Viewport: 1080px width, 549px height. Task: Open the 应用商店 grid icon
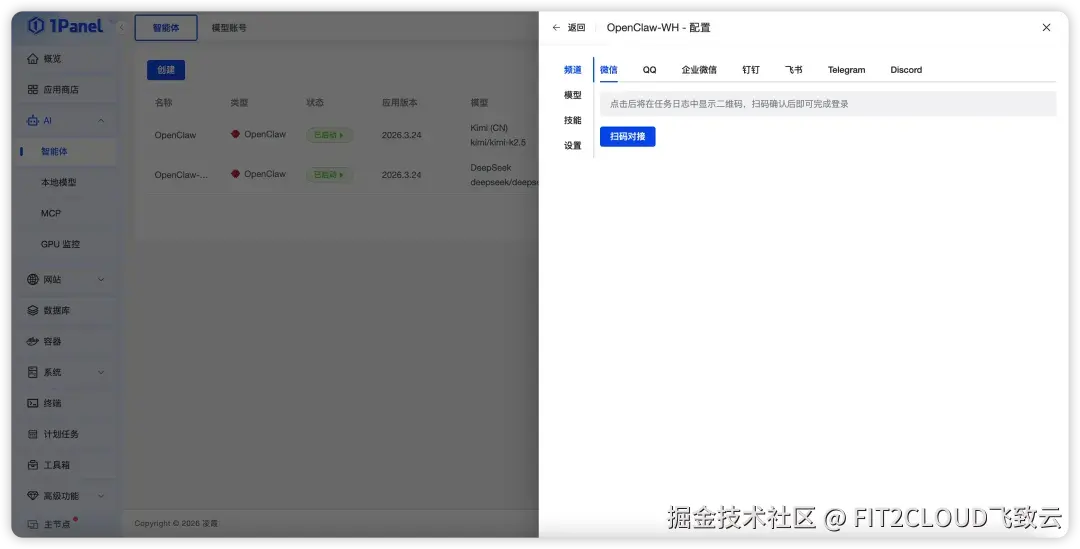tap(32, 90)
